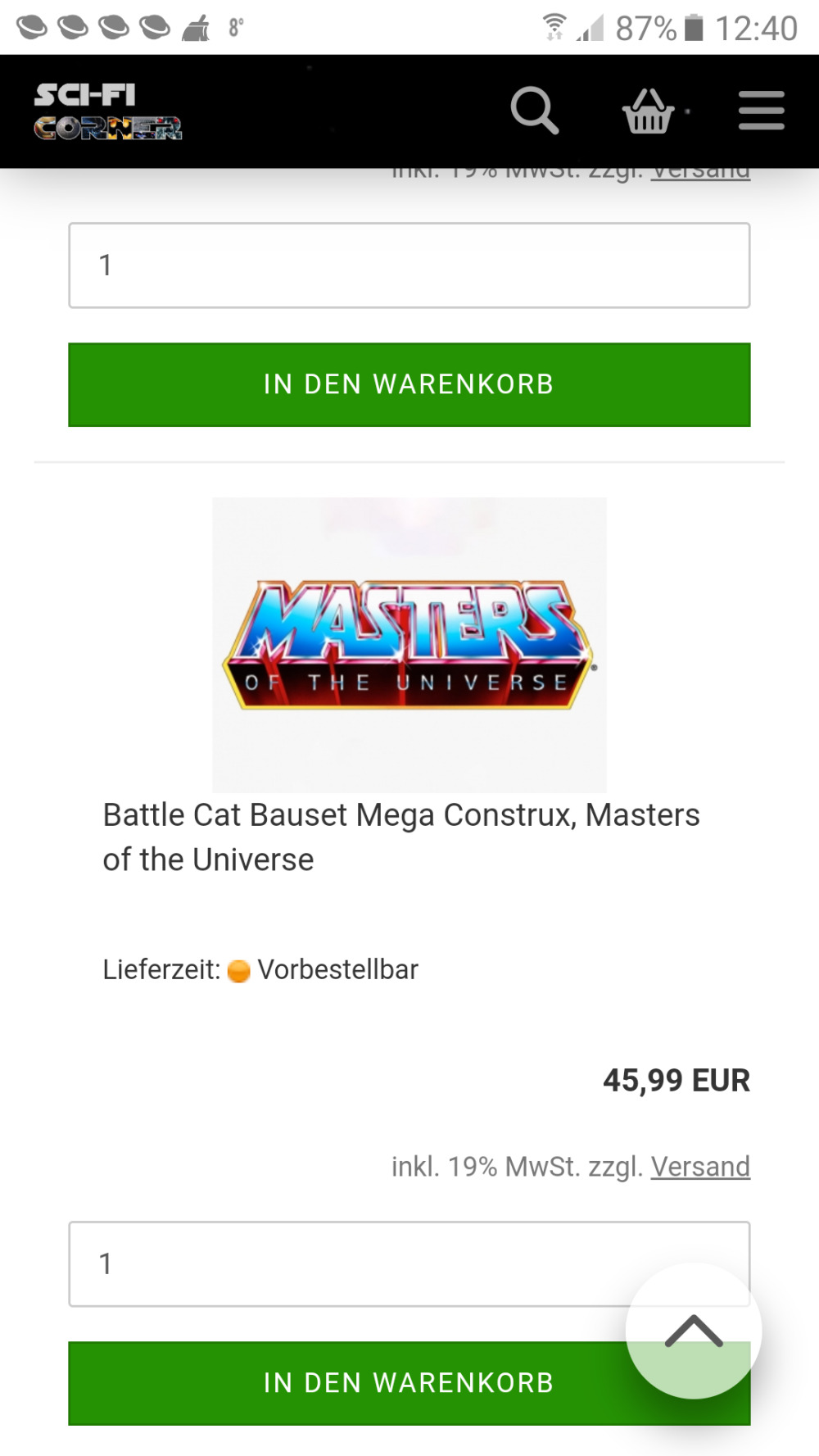Screen dimensions: 819x1456
Task: Tap the Wi-Fi status icon
Action: click(554, 27)
